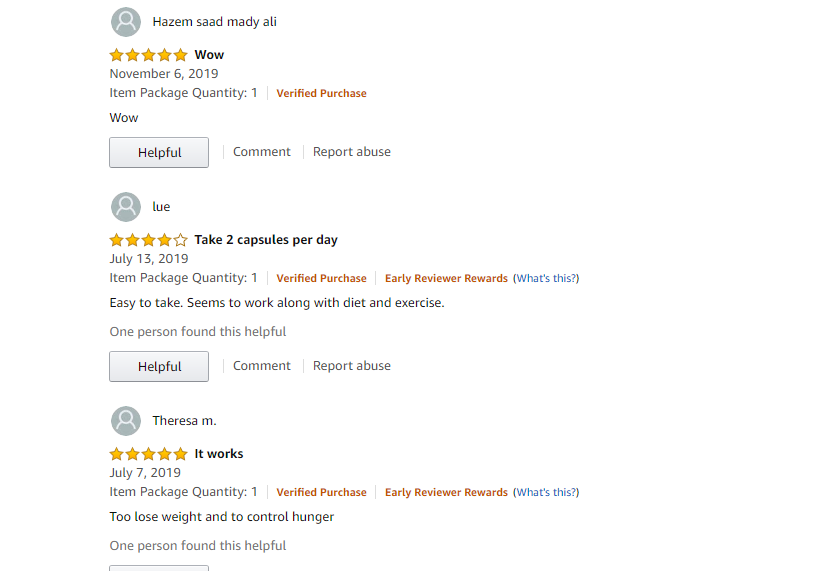The image size is (819, 571).
Task: Mark lue's capsules review as Helpful
Action: tap(159, 367)
